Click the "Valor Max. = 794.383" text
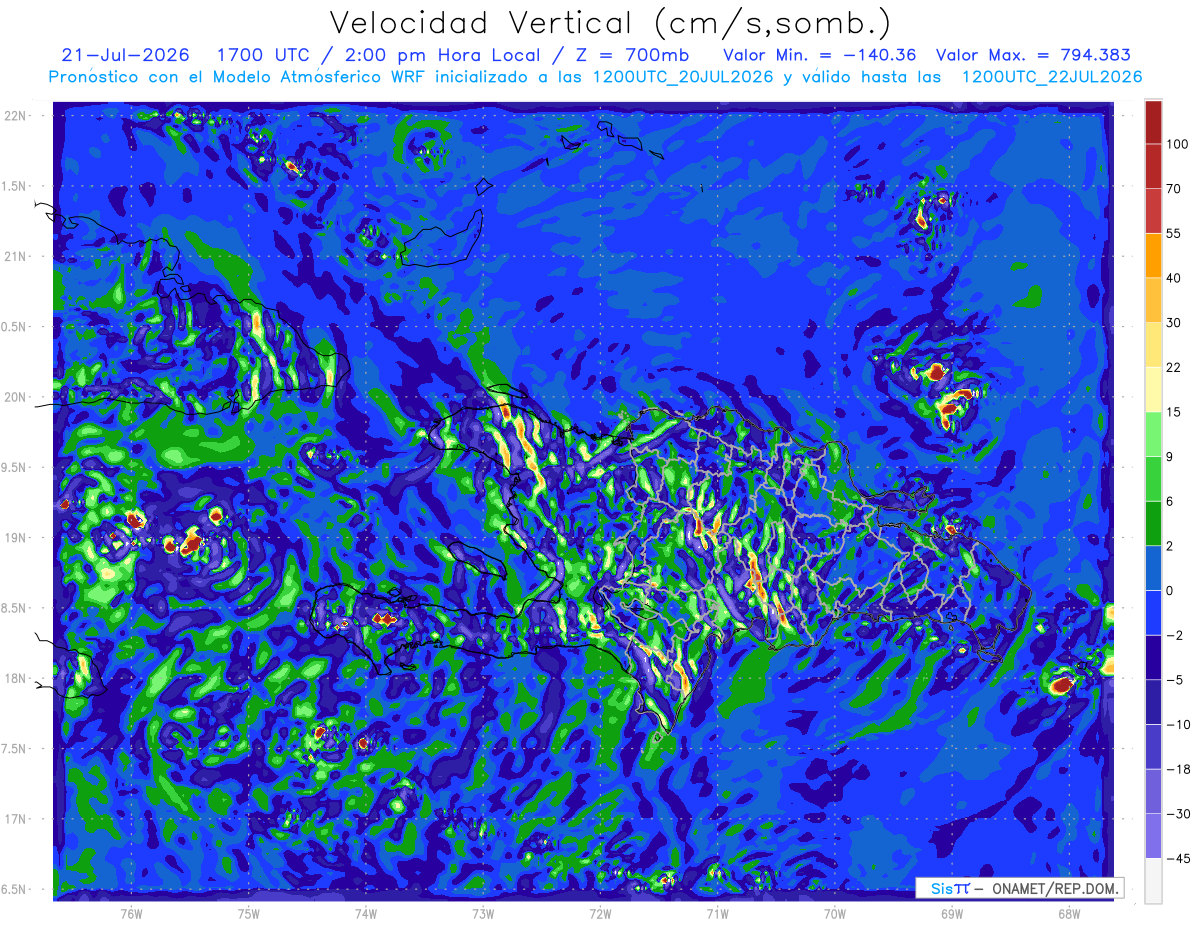Image resolution: width=1200 pixels, height=927 pixels. (1033, 55)
